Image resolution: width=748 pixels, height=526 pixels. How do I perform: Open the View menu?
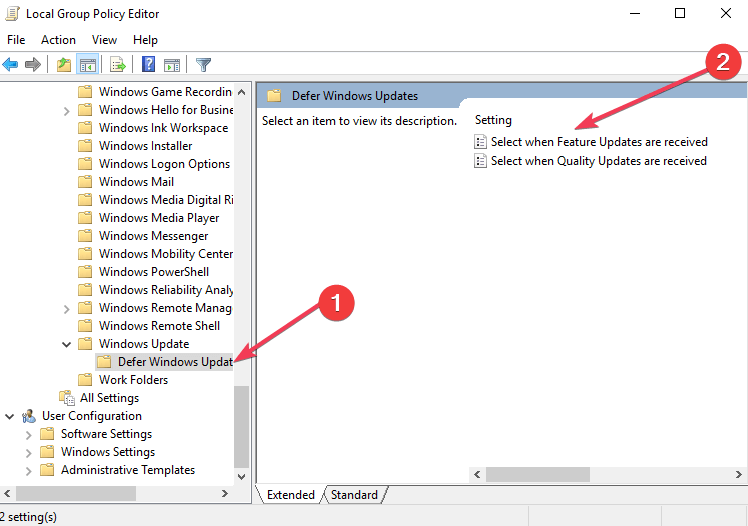coord(104,40)
